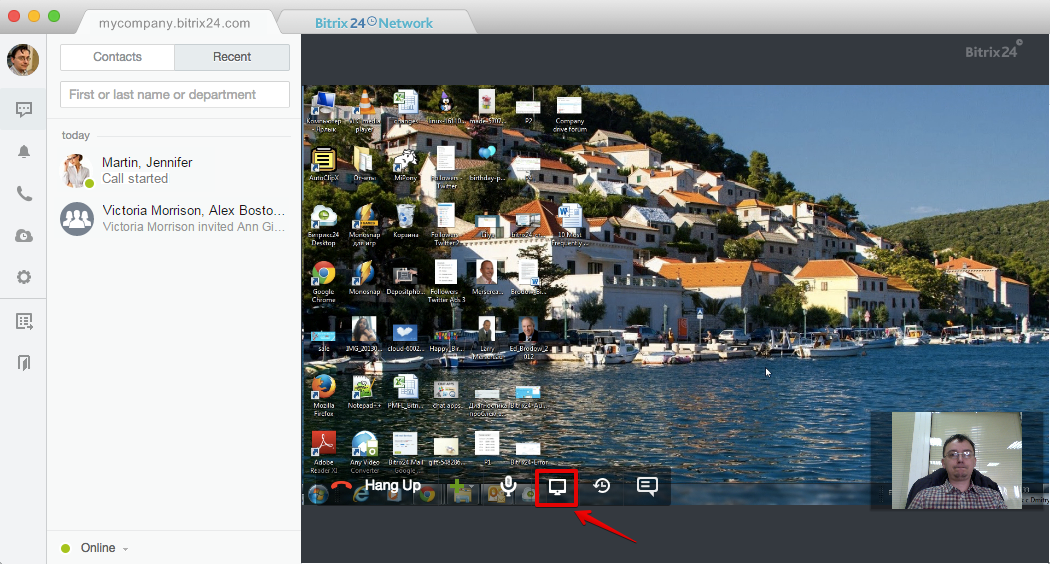This screenshot has width=1050, height=564.
Task: Open the chat messages sidebar icon
Action: [x=23, y=109]
